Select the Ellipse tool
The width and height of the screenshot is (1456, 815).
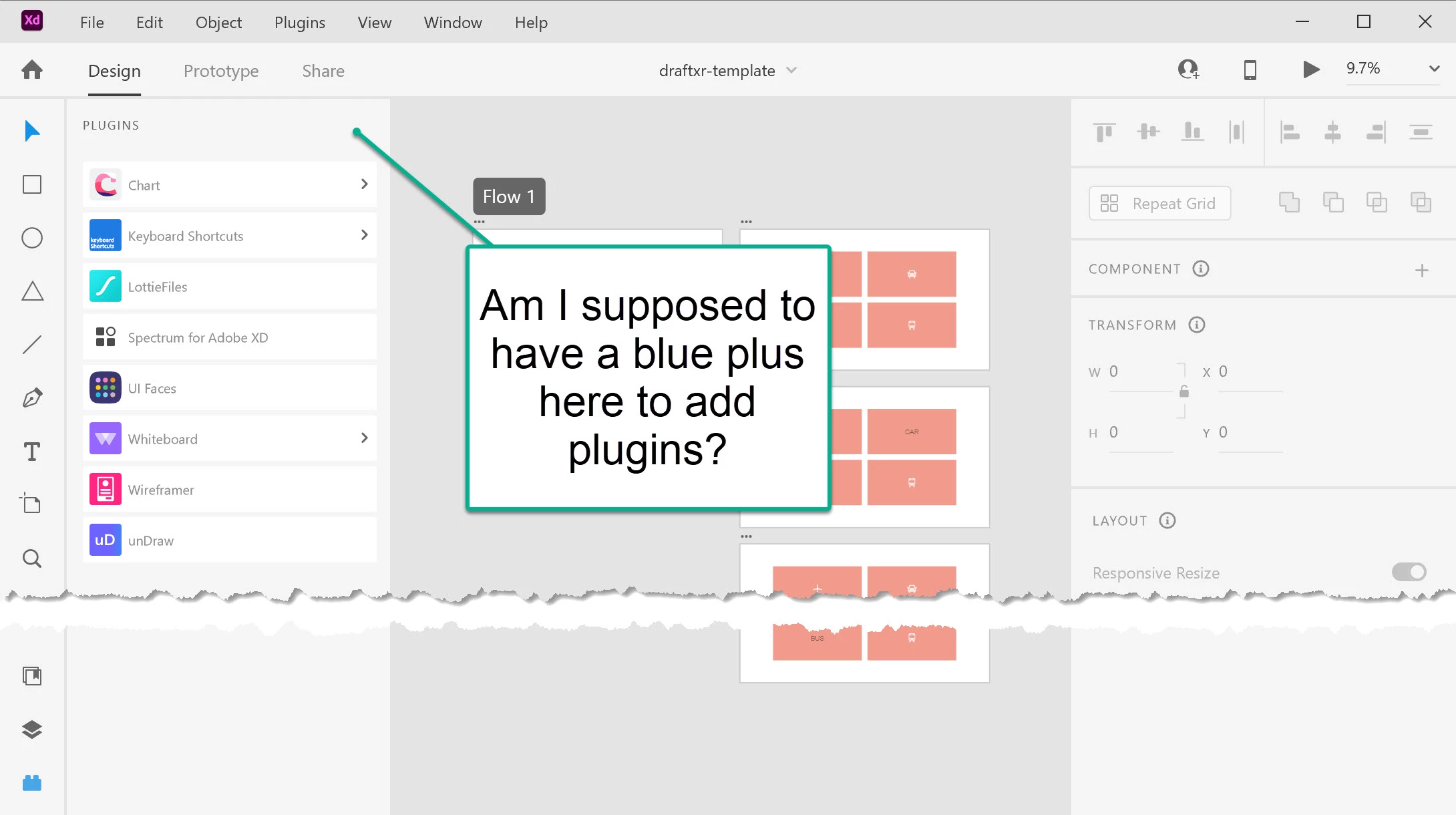pyautogui.click(x=32, y=238)
